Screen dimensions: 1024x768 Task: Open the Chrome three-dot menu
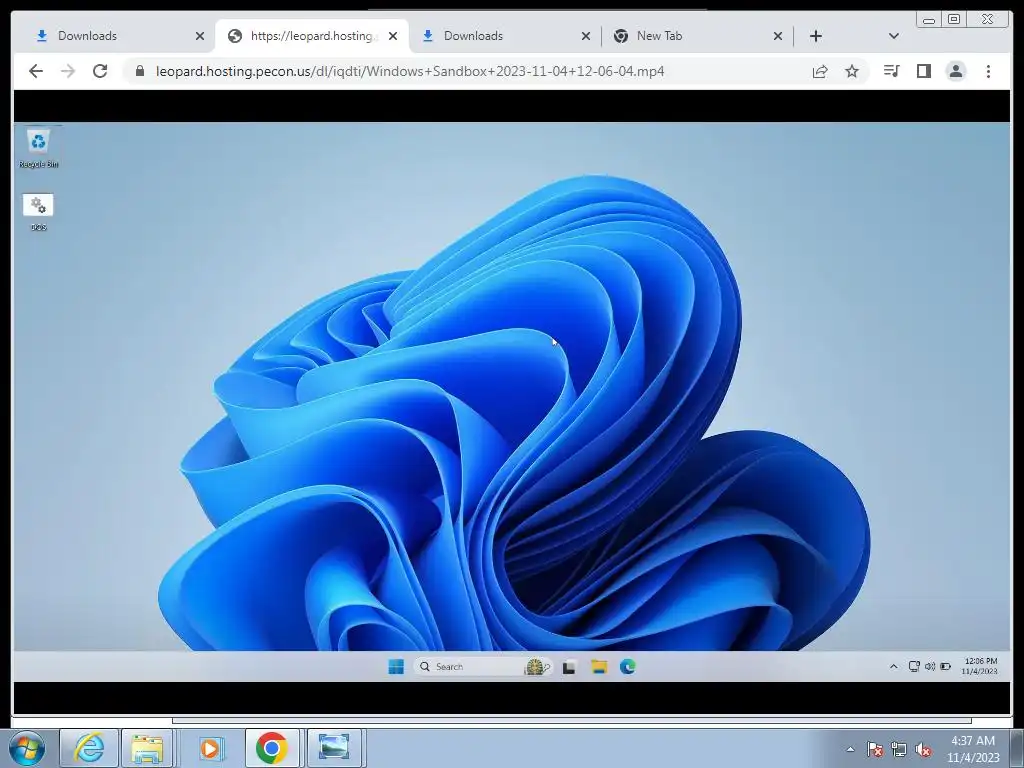(x=988, y=71)
